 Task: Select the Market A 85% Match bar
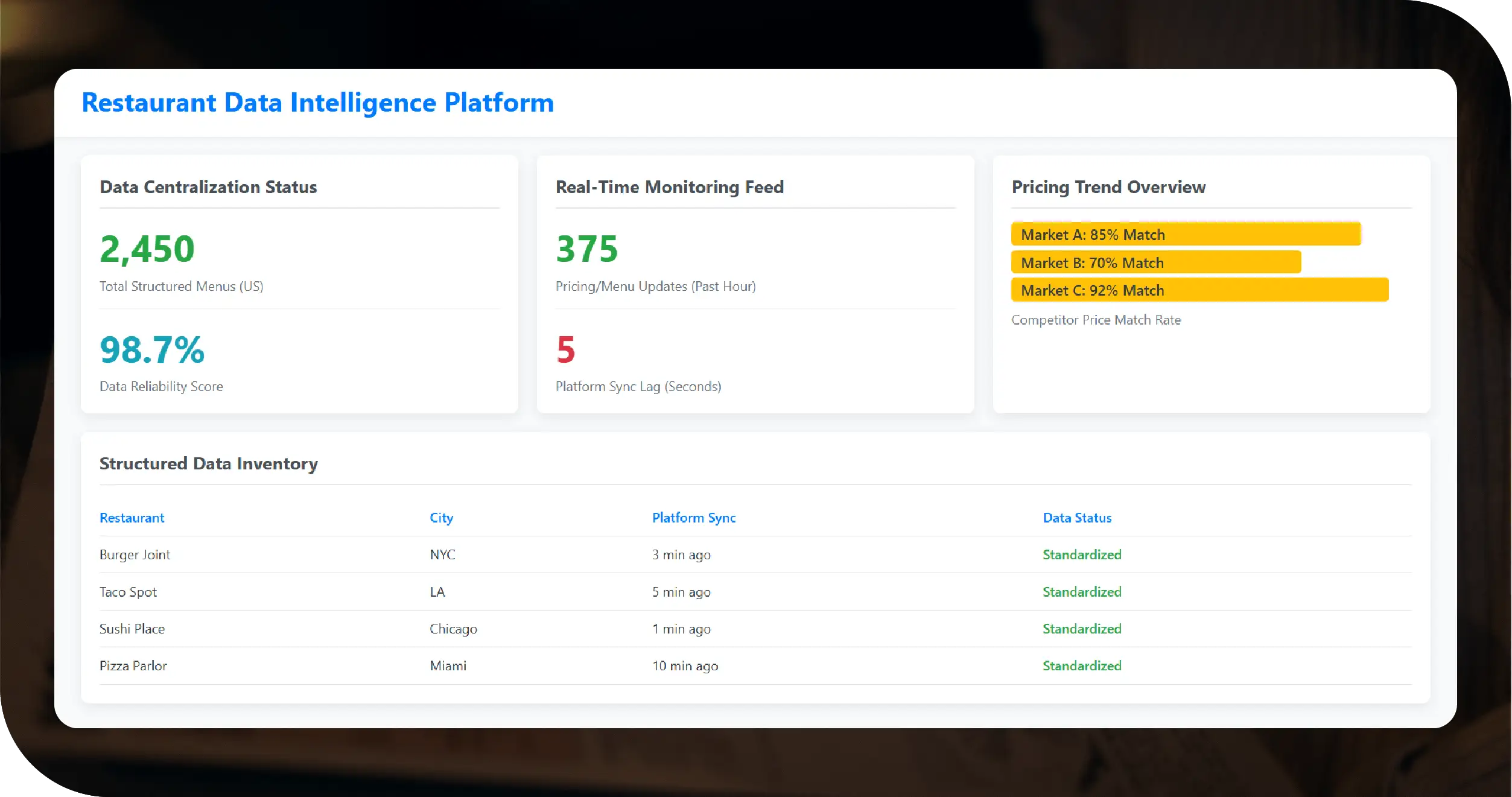coord(1185,235)
